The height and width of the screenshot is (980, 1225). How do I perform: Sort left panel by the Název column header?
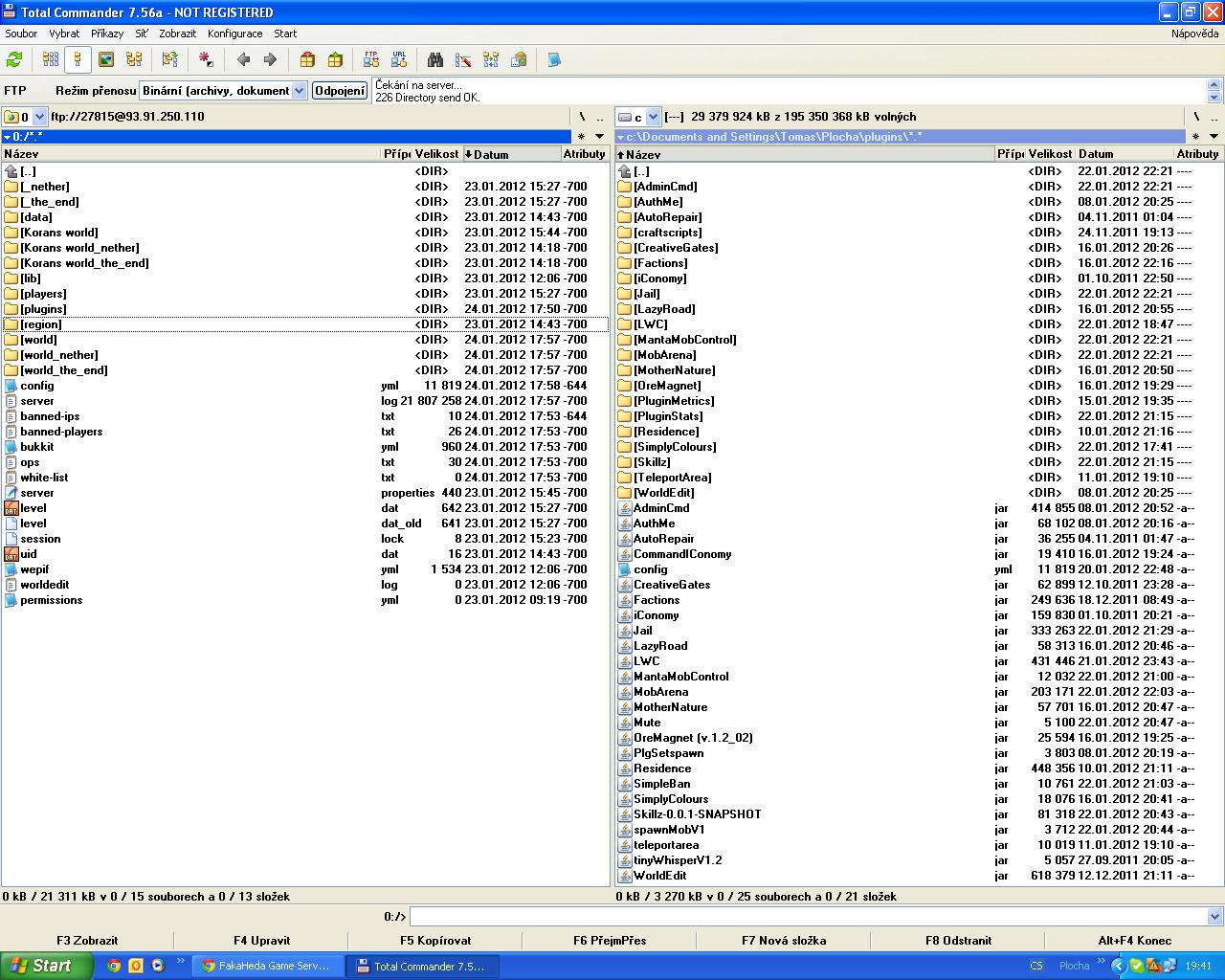pyautogui.click(x=191, y=154)
